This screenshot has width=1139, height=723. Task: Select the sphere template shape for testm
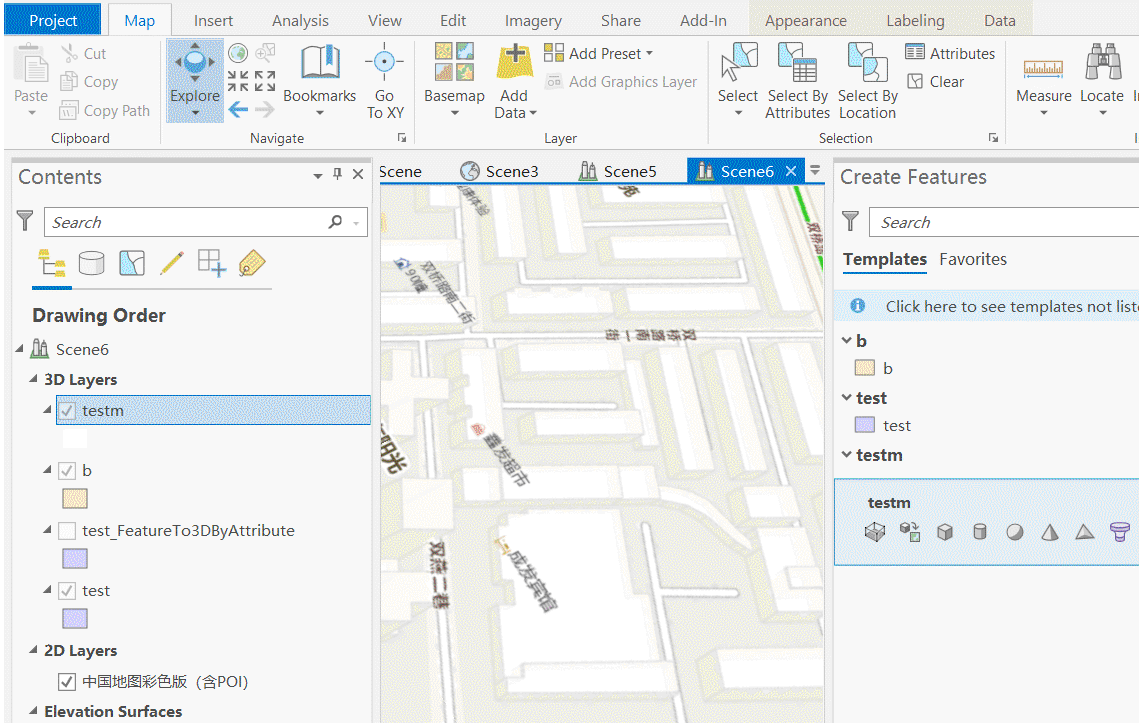[1014, 531]
